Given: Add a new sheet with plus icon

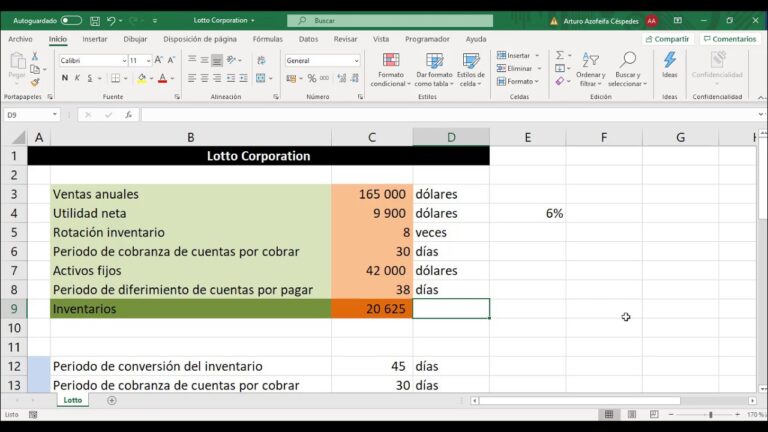Looking at the screenshot, I should (112, 401).
